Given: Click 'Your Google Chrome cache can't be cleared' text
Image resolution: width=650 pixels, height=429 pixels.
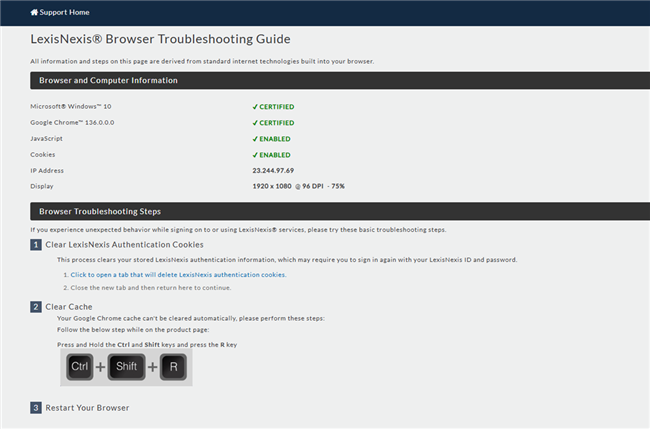Looking at the screenshot, I should (x=191, y=318).
